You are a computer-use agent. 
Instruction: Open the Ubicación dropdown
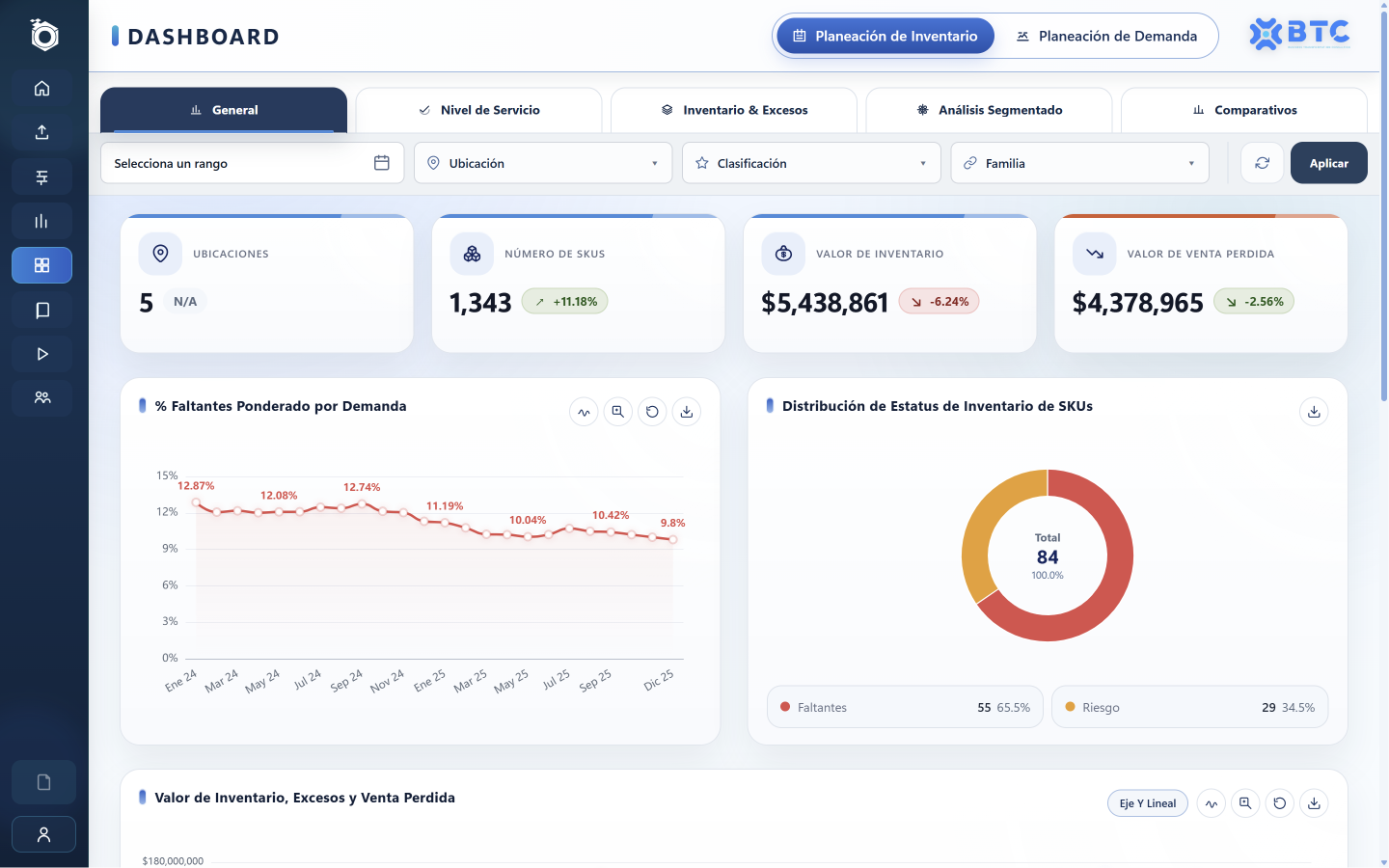[543, 163]
